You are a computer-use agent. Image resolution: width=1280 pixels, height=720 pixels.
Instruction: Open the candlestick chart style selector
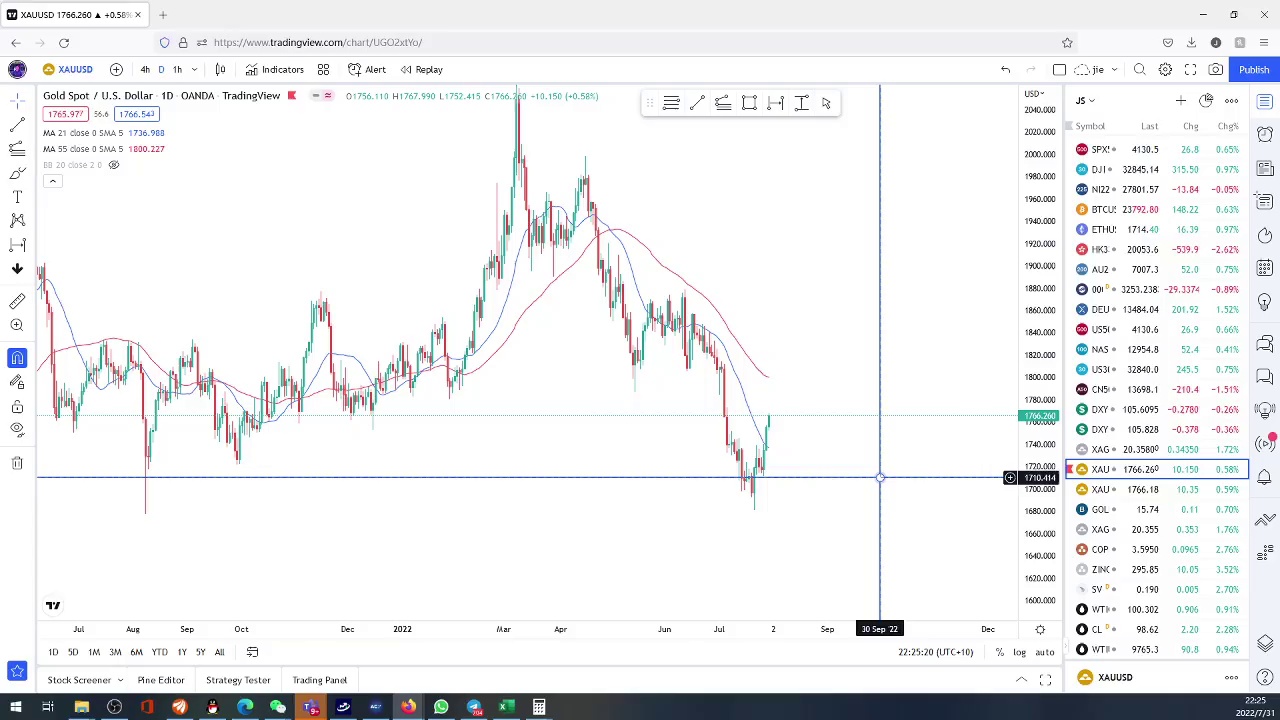(220, 69)
